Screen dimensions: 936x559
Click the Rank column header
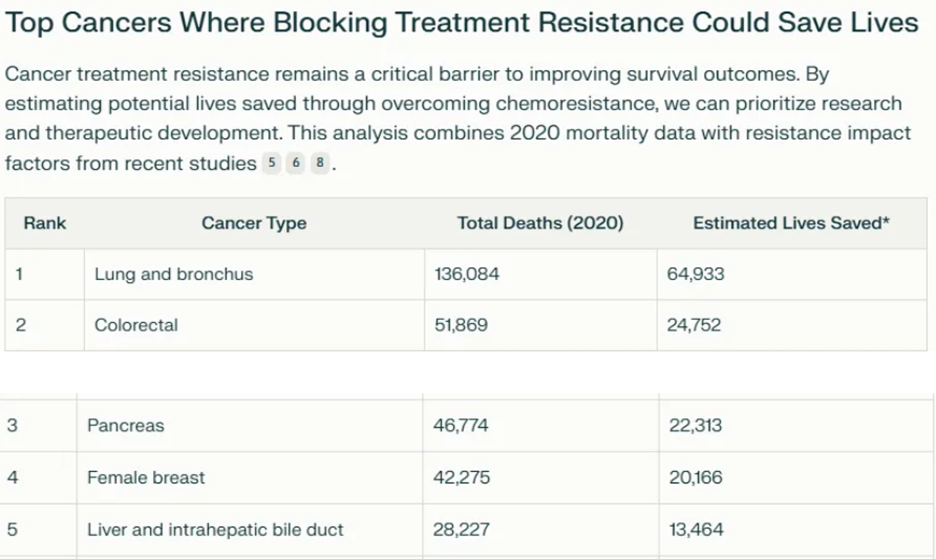pos(44,223)
